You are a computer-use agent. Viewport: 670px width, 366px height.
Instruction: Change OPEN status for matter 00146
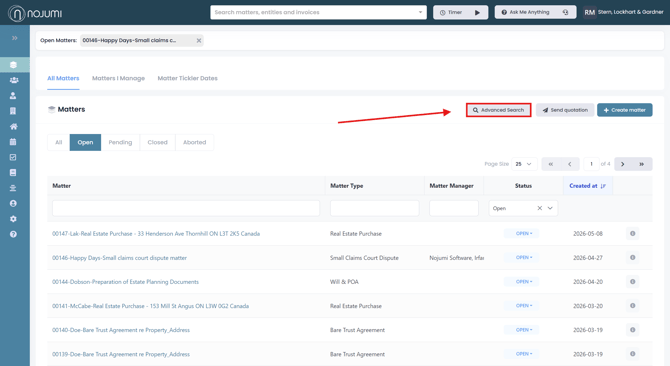(x=521, y=258)
